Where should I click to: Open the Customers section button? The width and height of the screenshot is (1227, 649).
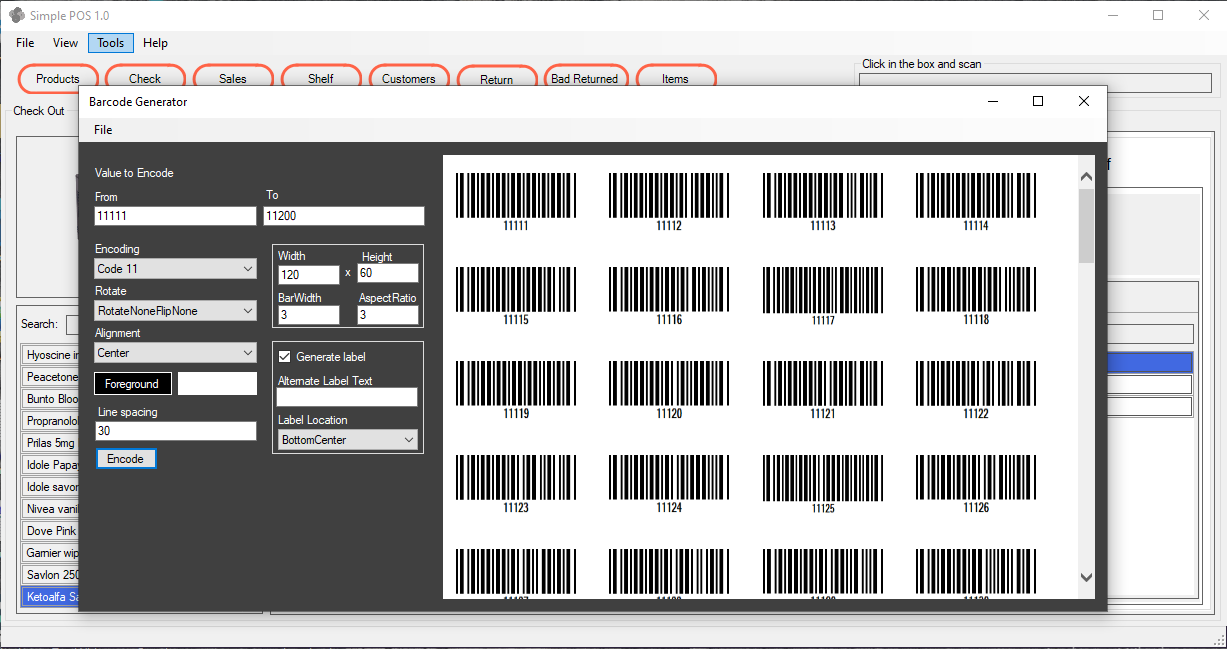(x=408, y=79)
